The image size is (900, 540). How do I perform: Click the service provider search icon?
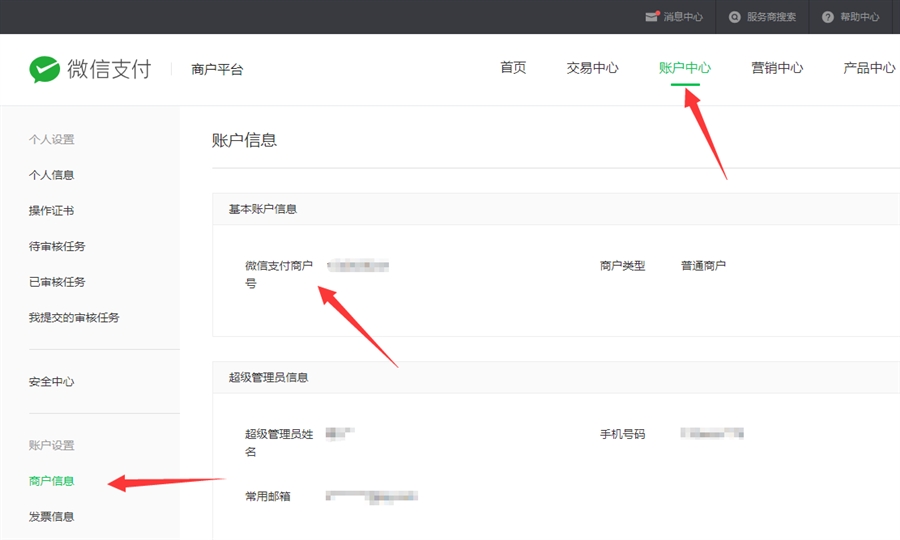735,17
